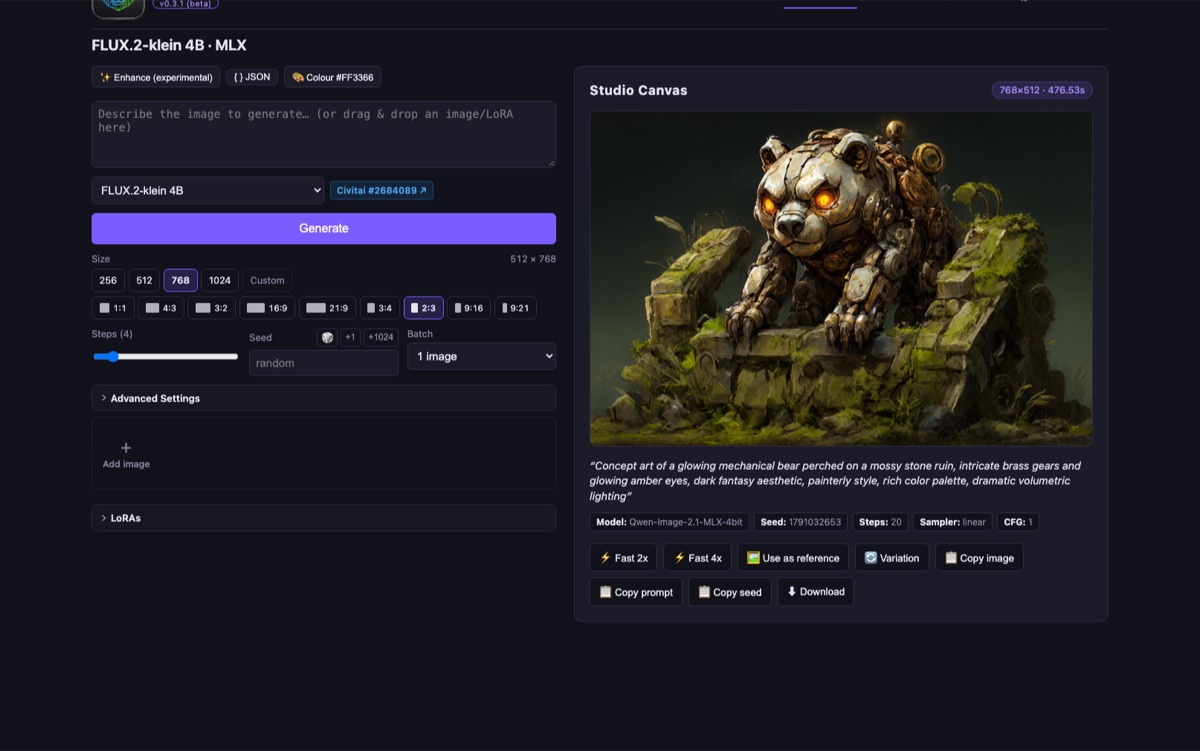Expand Advanced Settings section
Image resolution: width=1200 pixels, height=751 pixels.
[323, 398]
